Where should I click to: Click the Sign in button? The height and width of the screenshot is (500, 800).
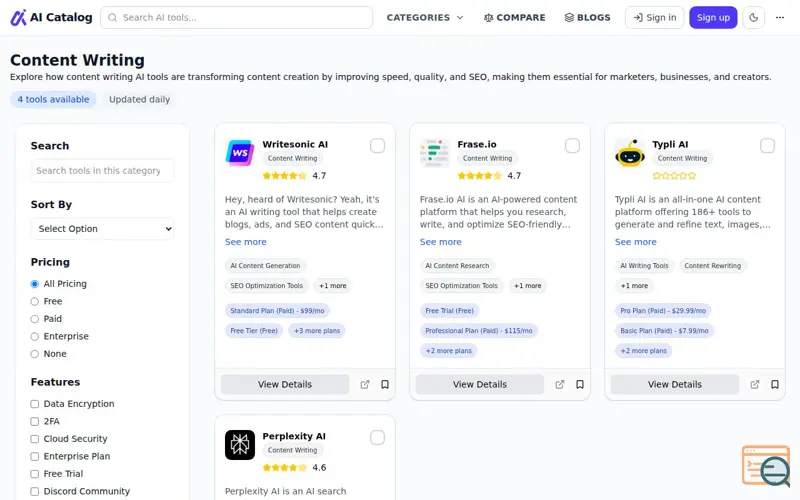655,17
